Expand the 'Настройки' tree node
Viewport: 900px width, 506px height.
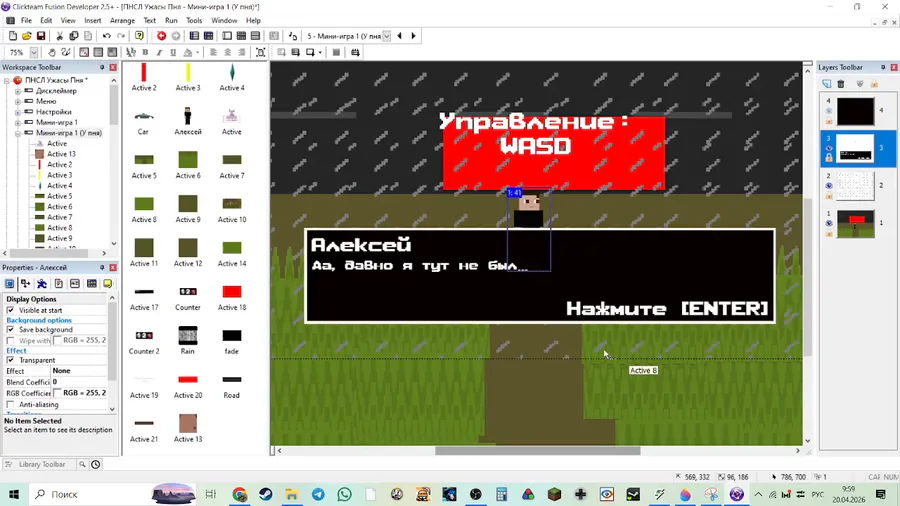(x=18, y=112)
